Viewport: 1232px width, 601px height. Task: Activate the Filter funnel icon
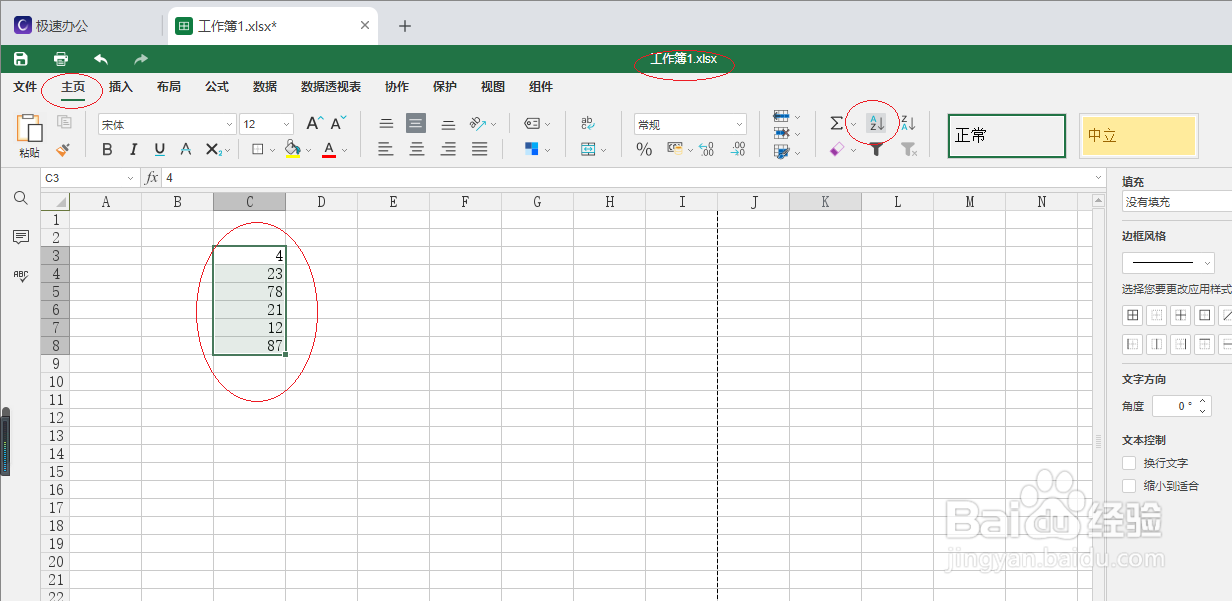pos(875,150)
